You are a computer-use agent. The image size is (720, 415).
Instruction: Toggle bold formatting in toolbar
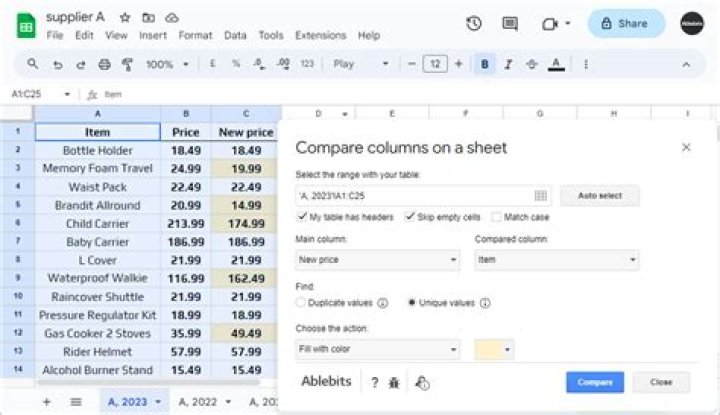485,64
